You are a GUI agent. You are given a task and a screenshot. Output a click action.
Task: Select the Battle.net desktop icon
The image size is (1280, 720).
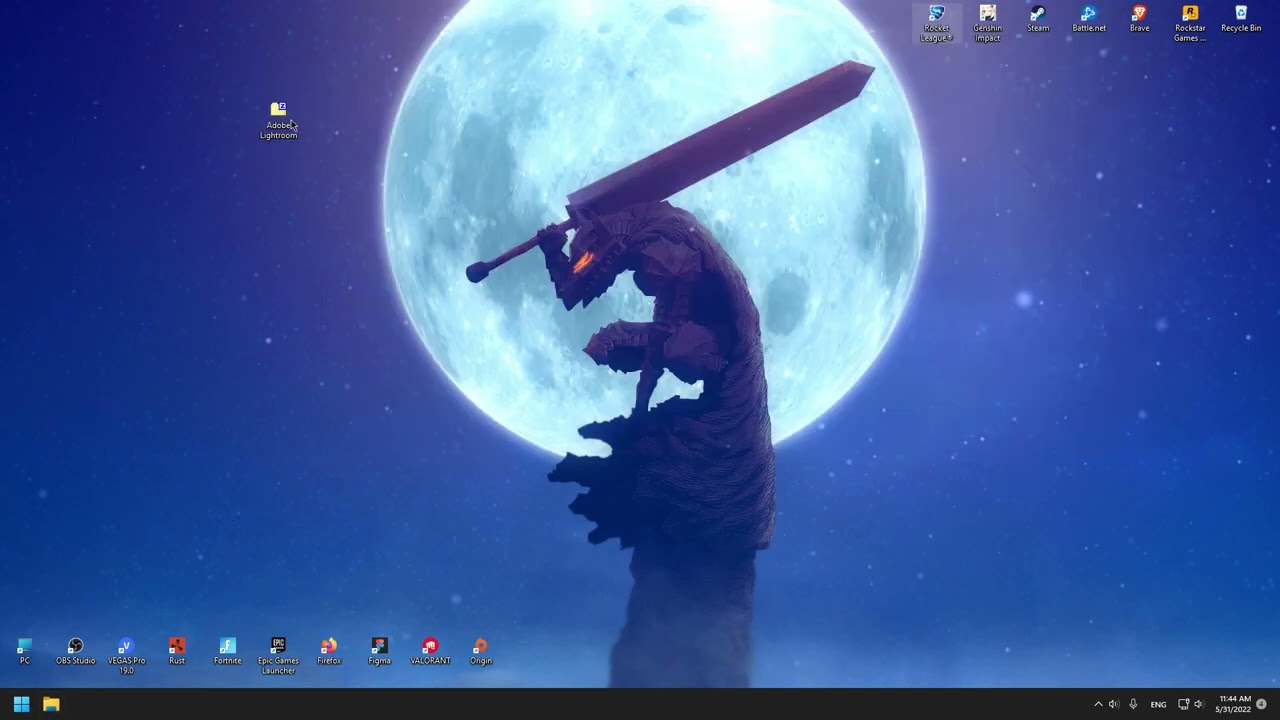(x=1089, y=19)
